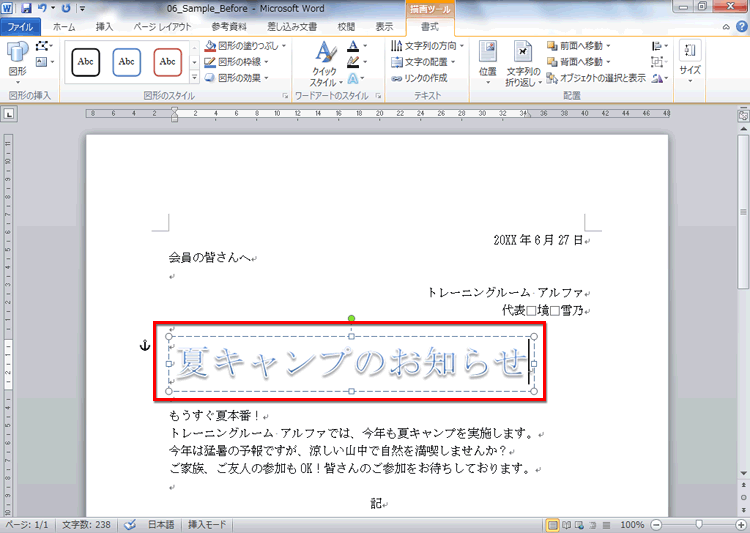Viewport: 750px width, 533px height.
Task: Open the shape styles dialog launcher
Action: click(x=286, y=96)
